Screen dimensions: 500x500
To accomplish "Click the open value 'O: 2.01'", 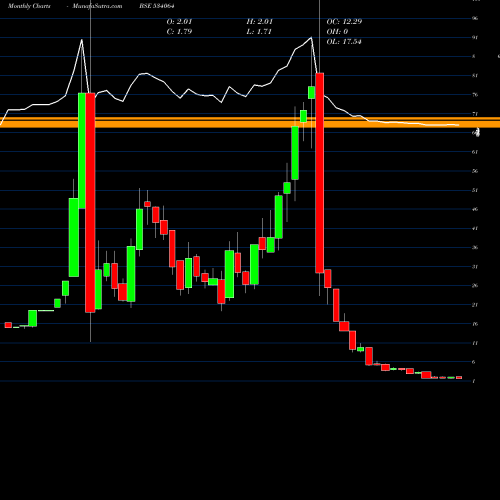I will [180, 22].
